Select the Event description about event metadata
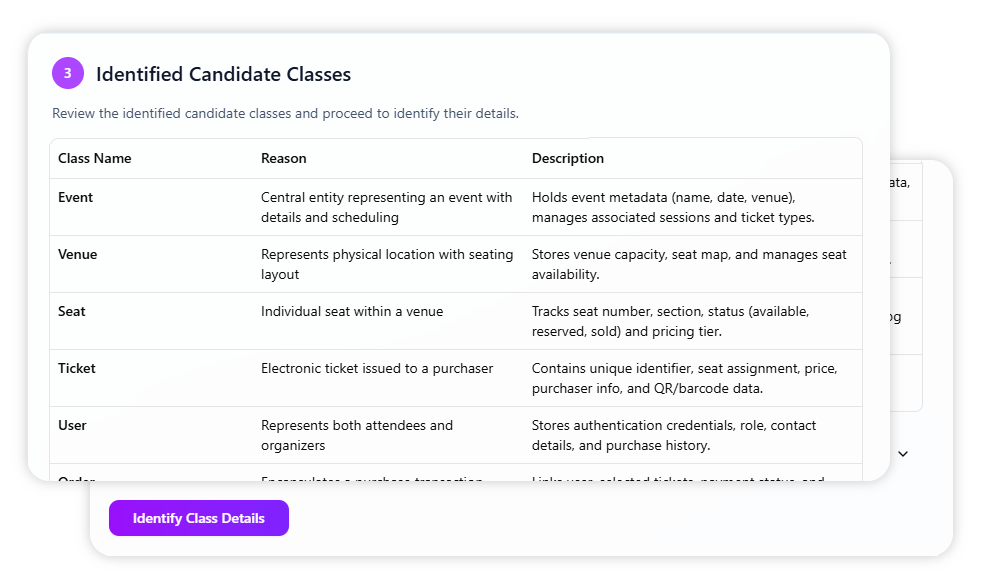983x585 pixels. pos(687,207)
